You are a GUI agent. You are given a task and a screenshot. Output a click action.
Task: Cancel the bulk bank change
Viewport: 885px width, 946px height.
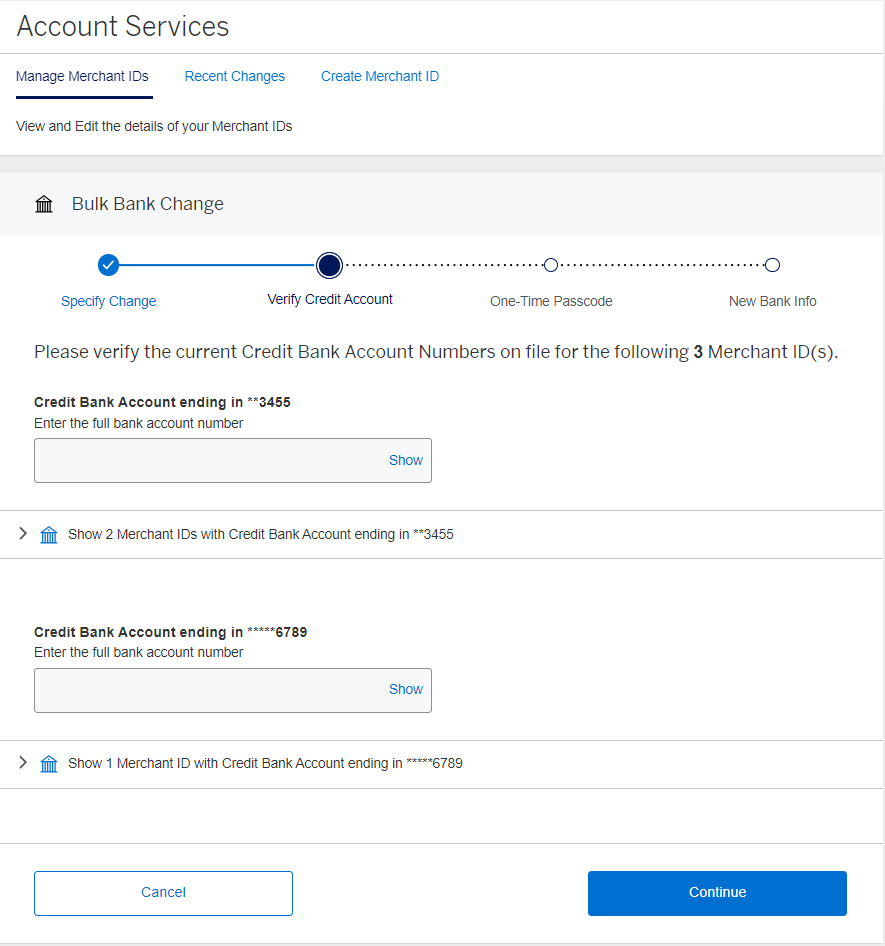tap(163, 893)
